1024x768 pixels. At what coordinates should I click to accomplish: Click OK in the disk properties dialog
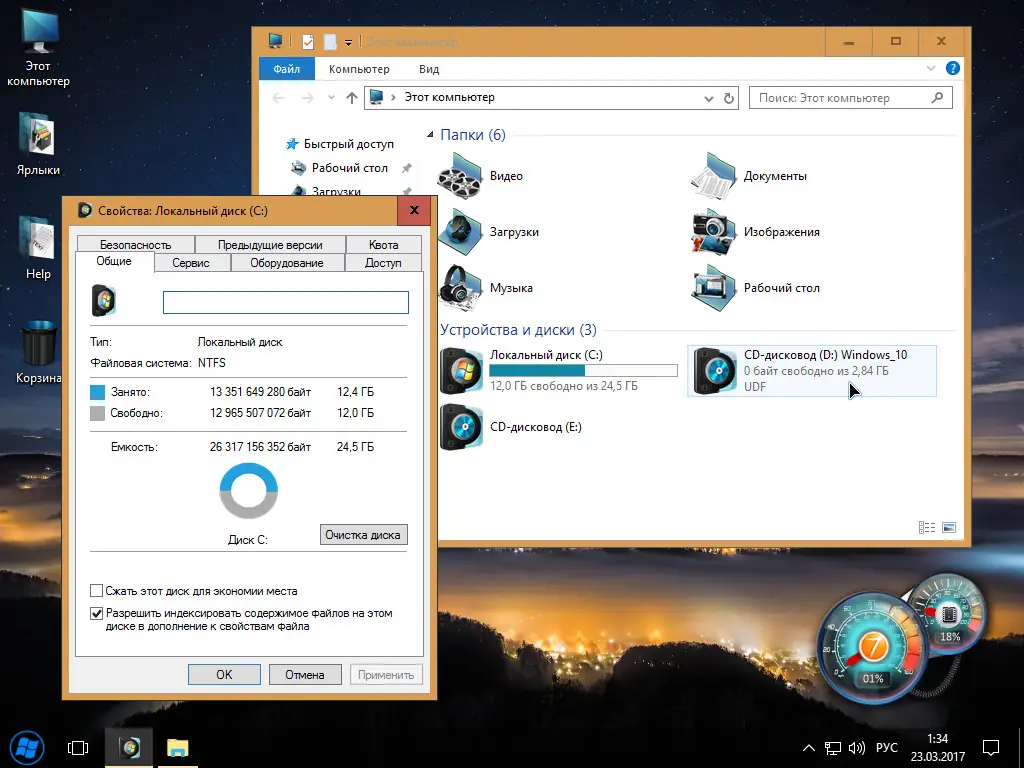click(x=224, y=675)
